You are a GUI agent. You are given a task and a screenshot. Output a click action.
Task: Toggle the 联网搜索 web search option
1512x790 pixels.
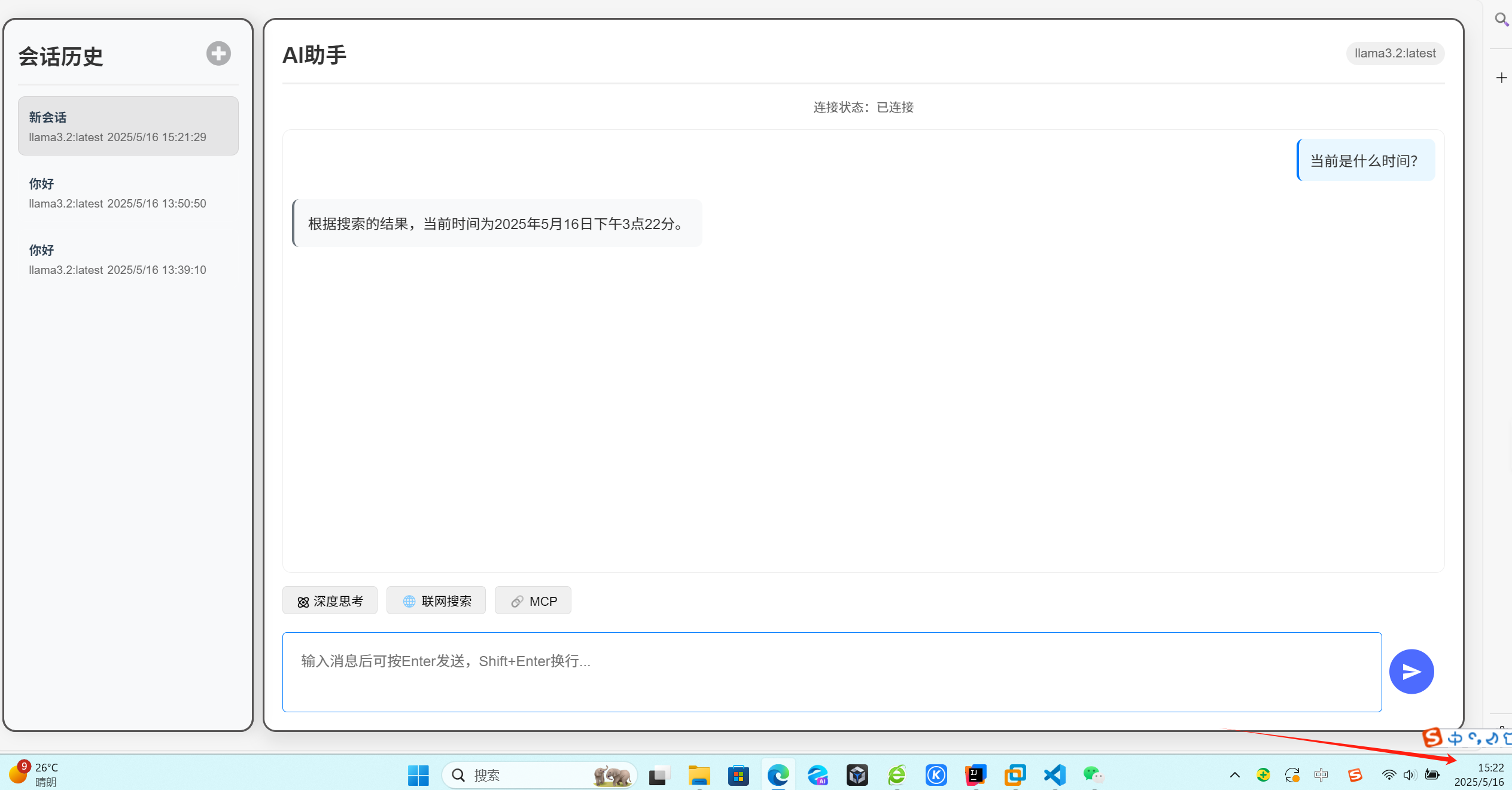point(436,600)
